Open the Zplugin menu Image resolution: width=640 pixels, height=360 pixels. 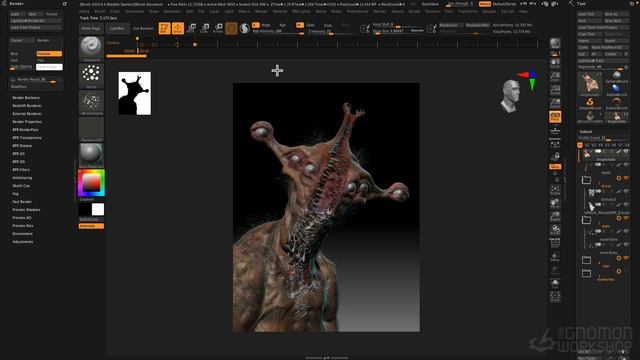[x=489, y=11]
